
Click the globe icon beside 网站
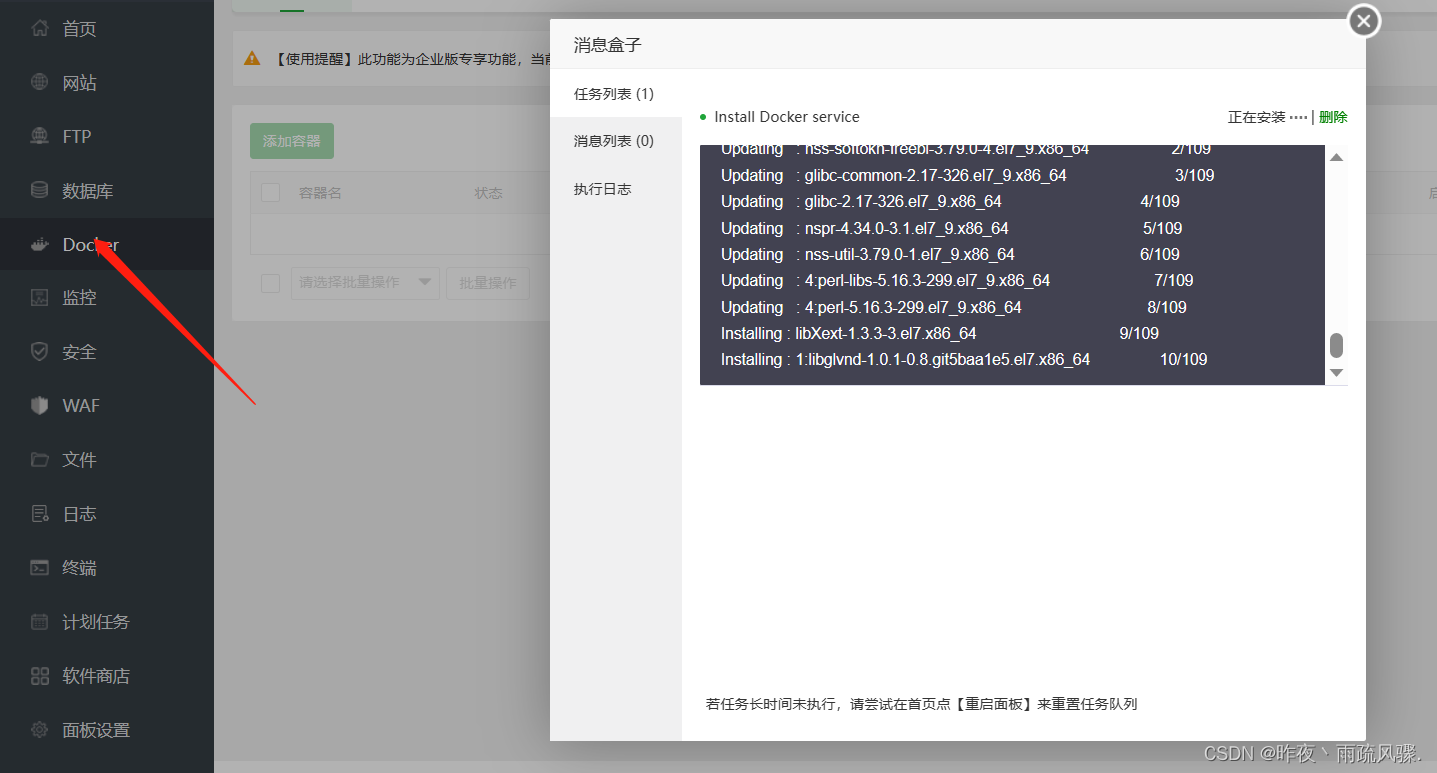(40, 83)
